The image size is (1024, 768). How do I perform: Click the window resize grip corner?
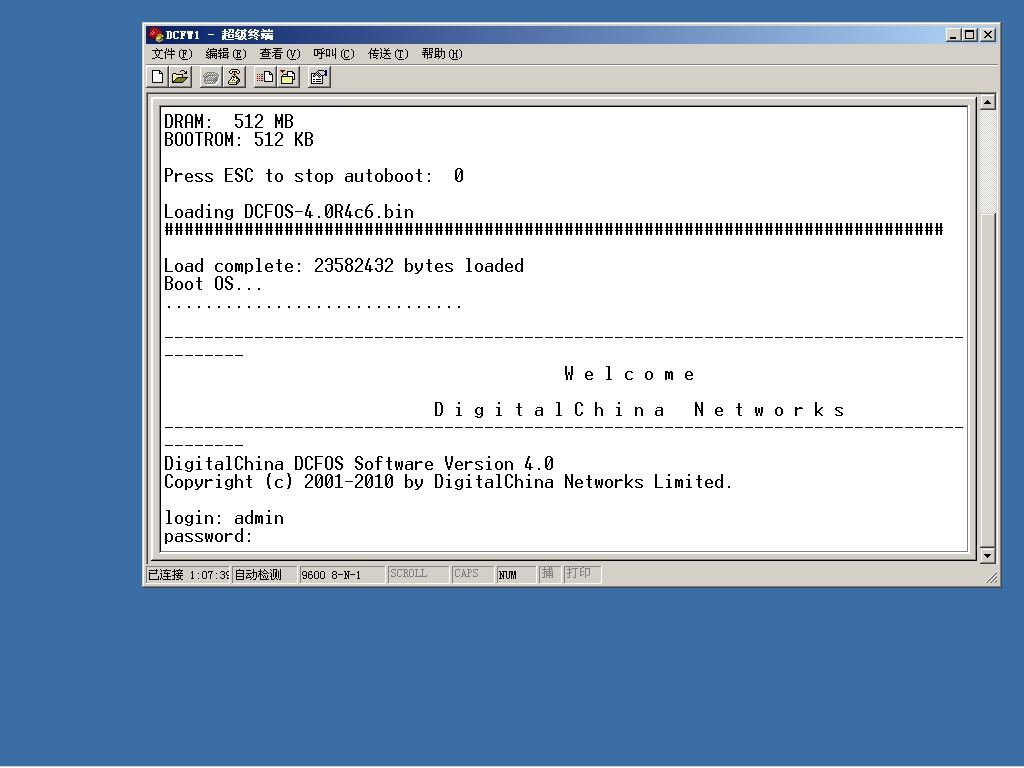991,577
